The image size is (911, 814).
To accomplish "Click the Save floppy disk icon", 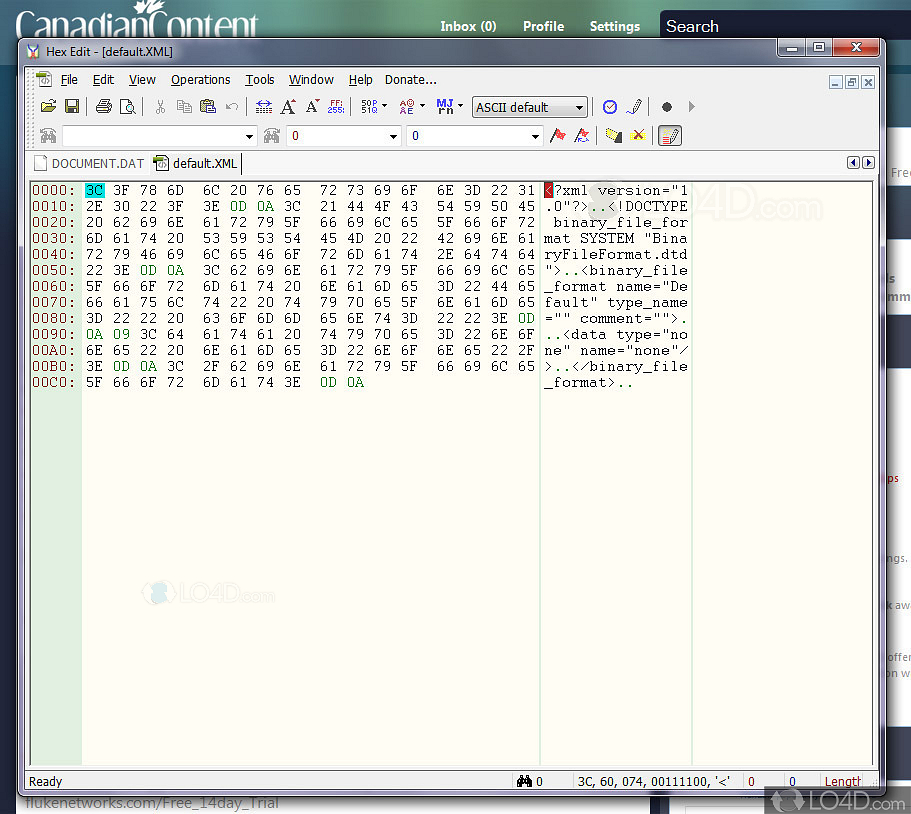I will coord(72,107).
